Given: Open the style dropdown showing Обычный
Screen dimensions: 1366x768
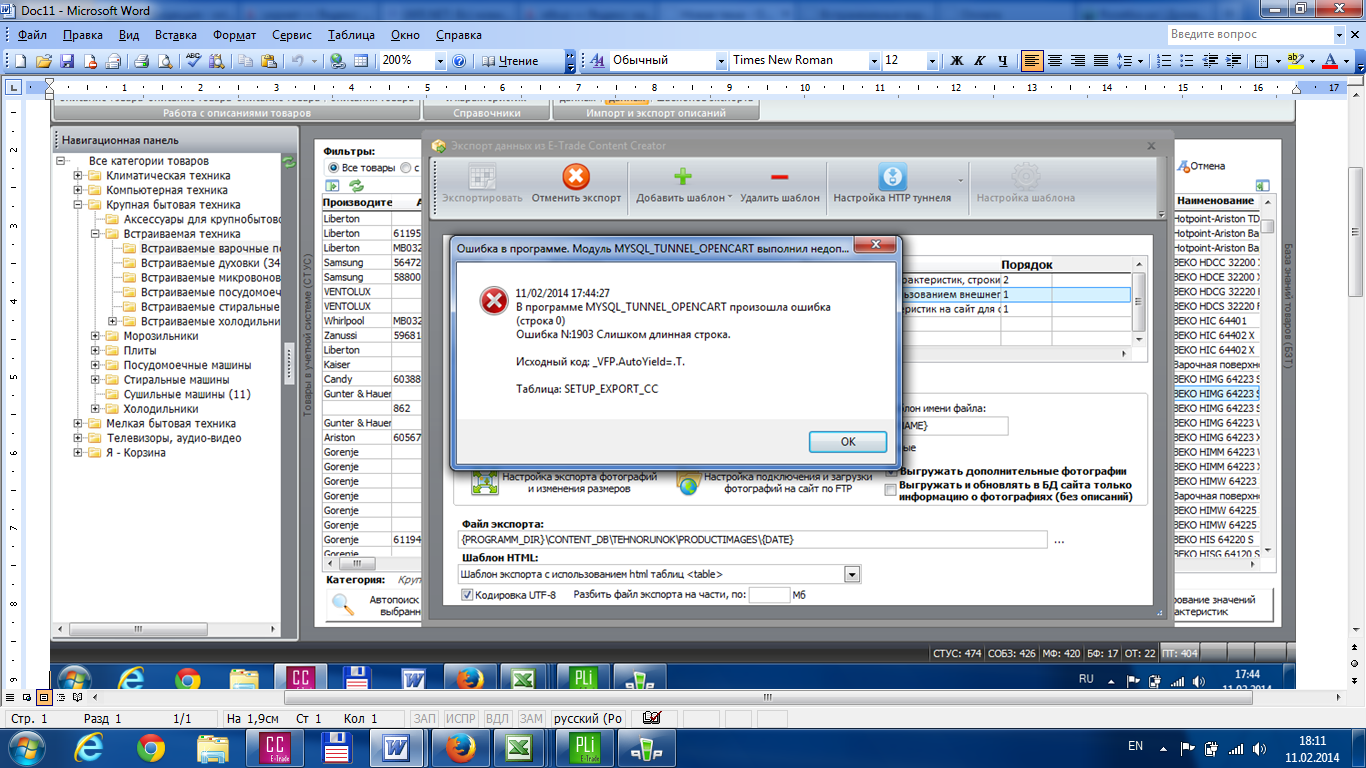Looking at the screenshot, I should click(720, 61).
